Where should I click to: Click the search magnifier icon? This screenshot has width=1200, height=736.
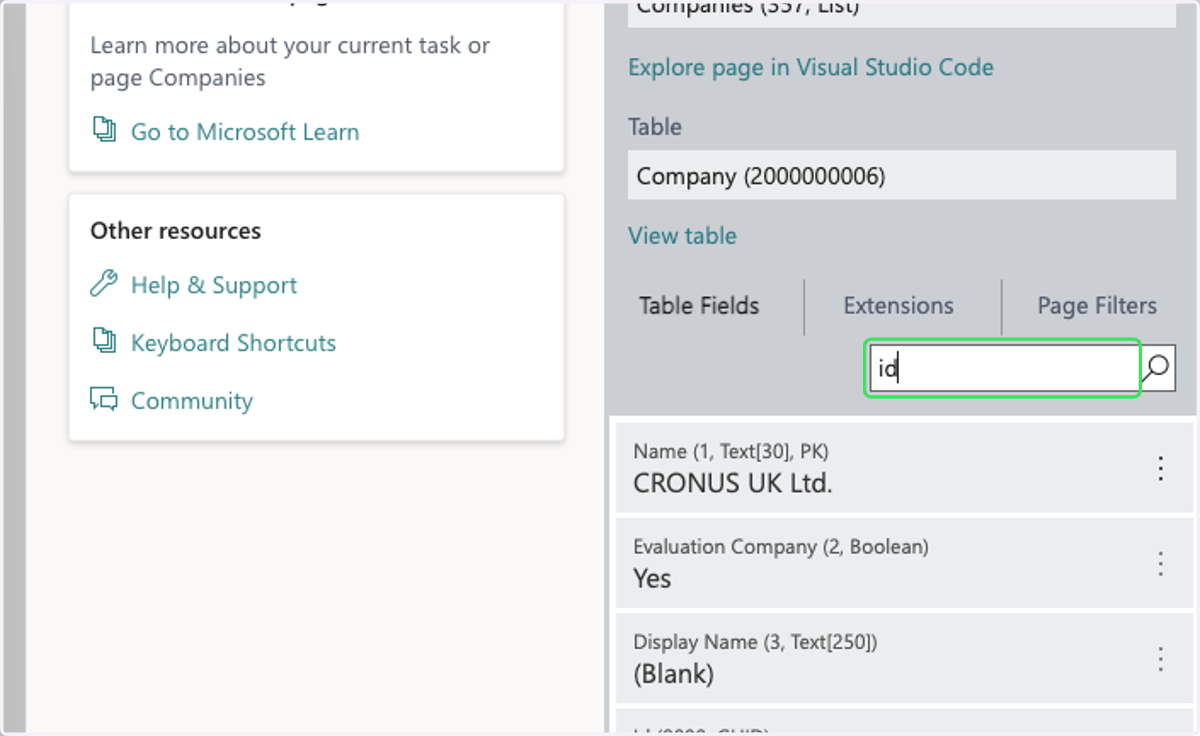tap(1157, 368)
